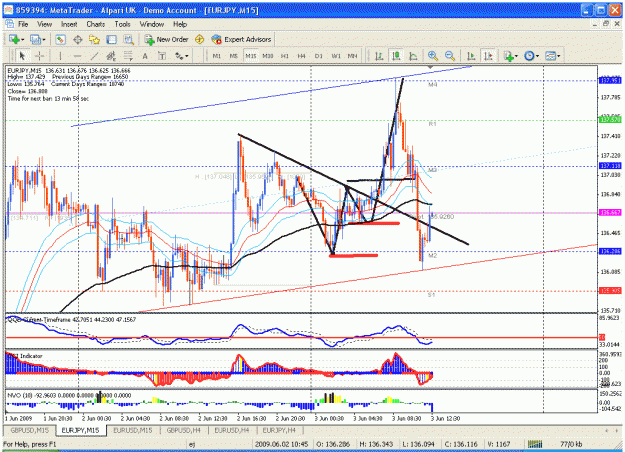
Task: Open the Navigator folder-star icon
Action: [94, 39]
